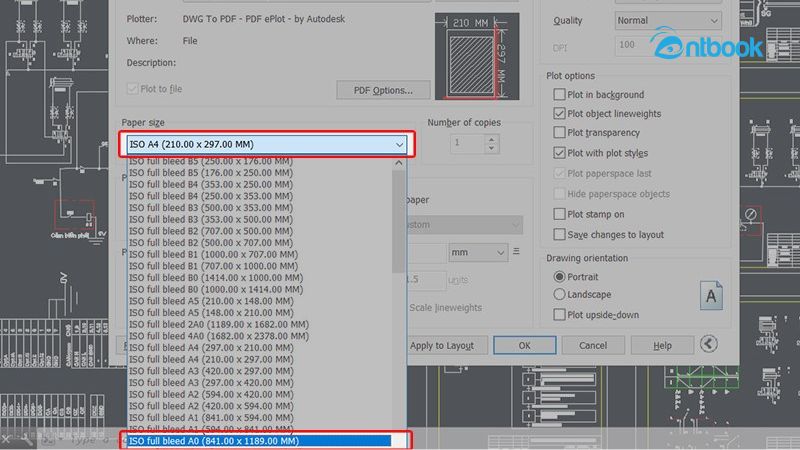Enable Plot upside-down option
Image resolution: width=800 pixels, height=450 pixels.
click(x=559, y=314)
